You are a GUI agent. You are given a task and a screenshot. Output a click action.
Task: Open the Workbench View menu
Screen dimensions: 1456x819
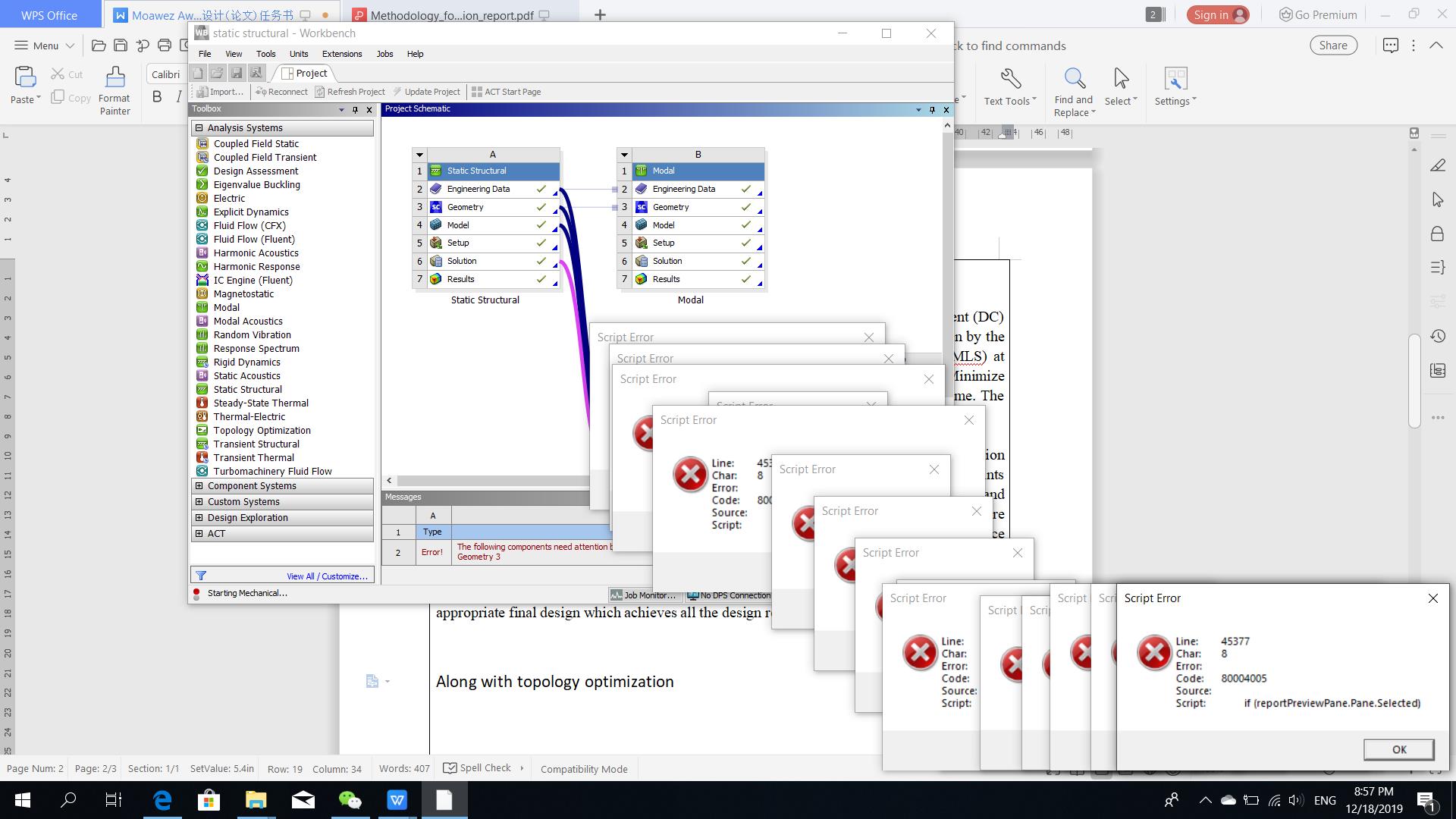pyautogui.click(x=234, y=54)
